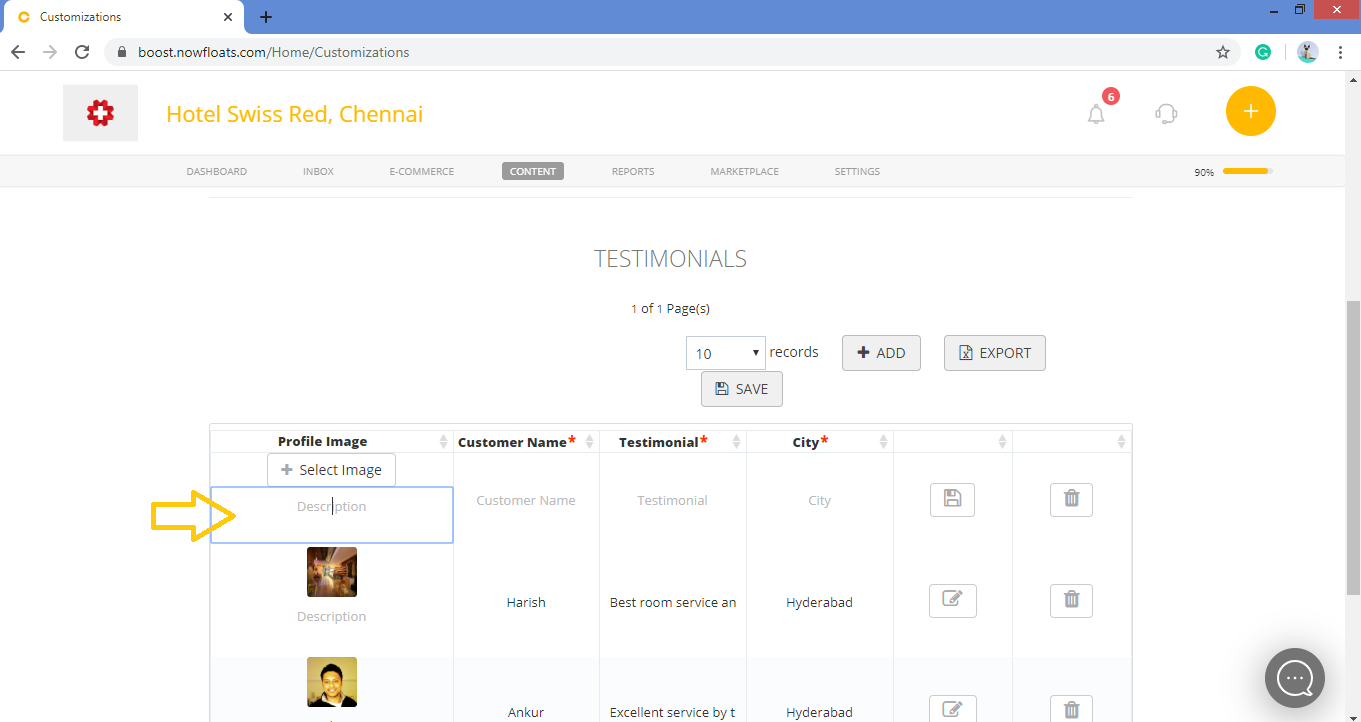1361x722 pixels.
Task: Click the Hotel Swiss Red logo image
Action: [100, 113]
